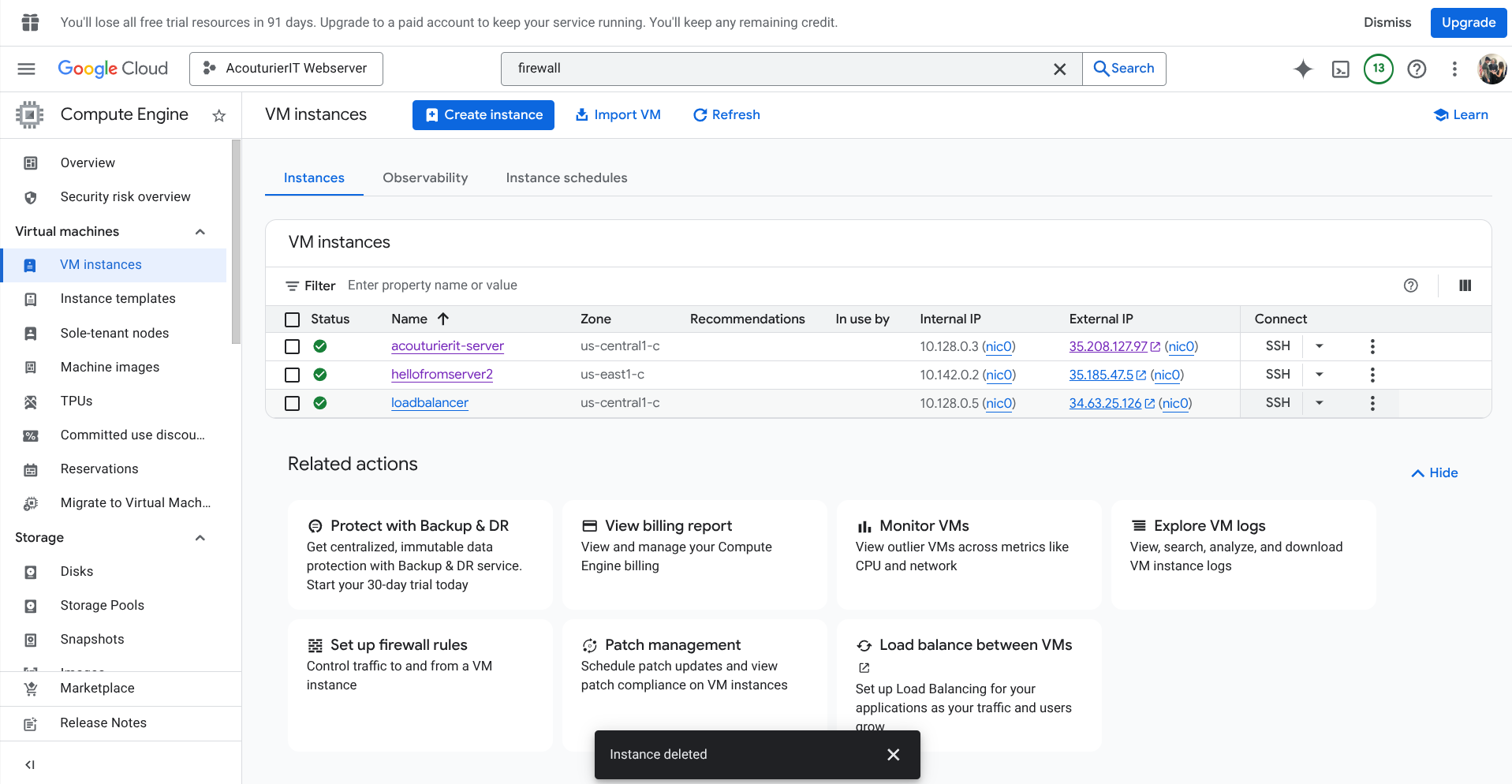Screen dimensions: 1512x784
Task: Open the main navigation hamburger menu
Action: (x=27, y=69)
